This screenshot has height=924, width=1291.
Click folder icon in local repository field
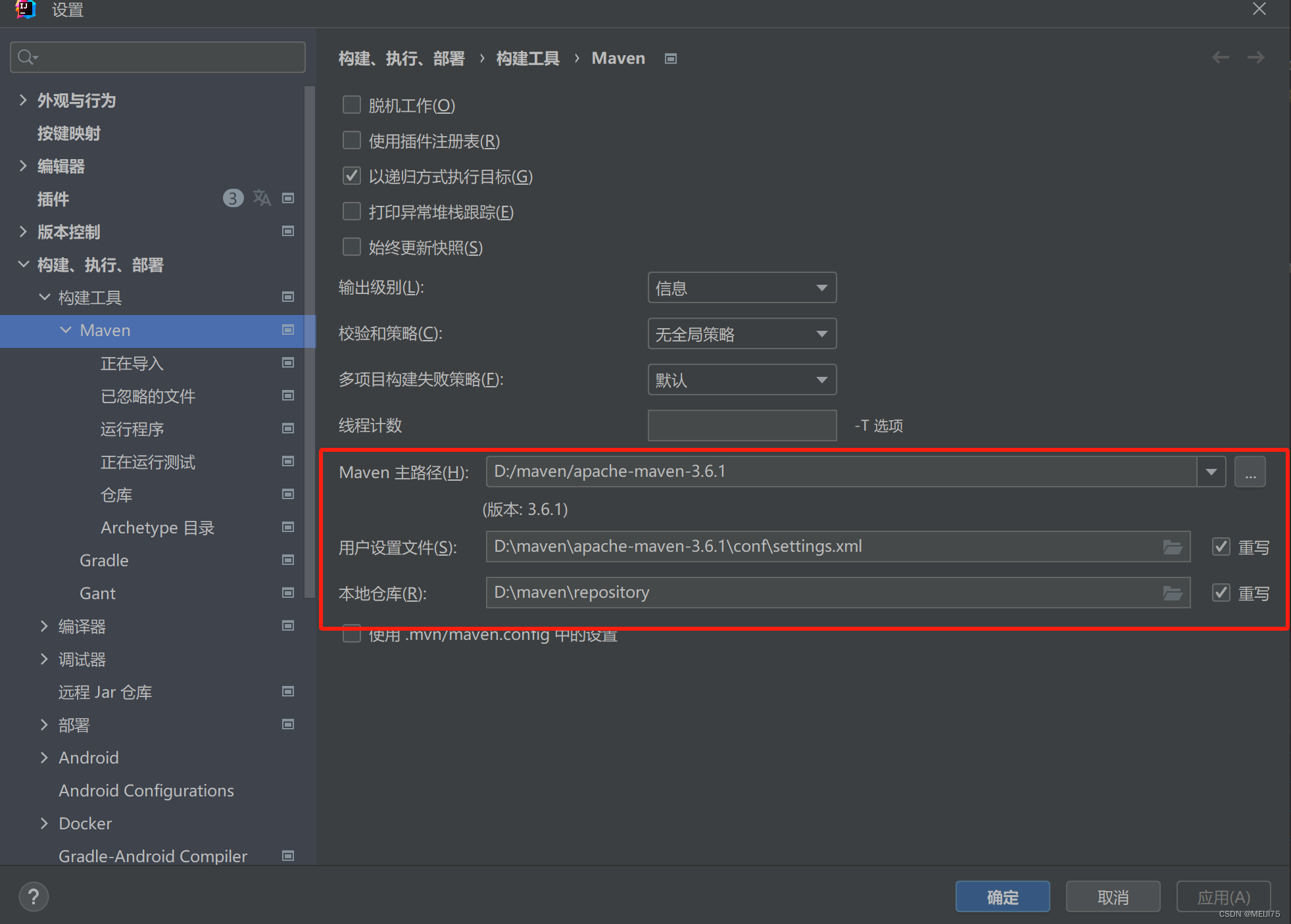tap(1172, 593)
